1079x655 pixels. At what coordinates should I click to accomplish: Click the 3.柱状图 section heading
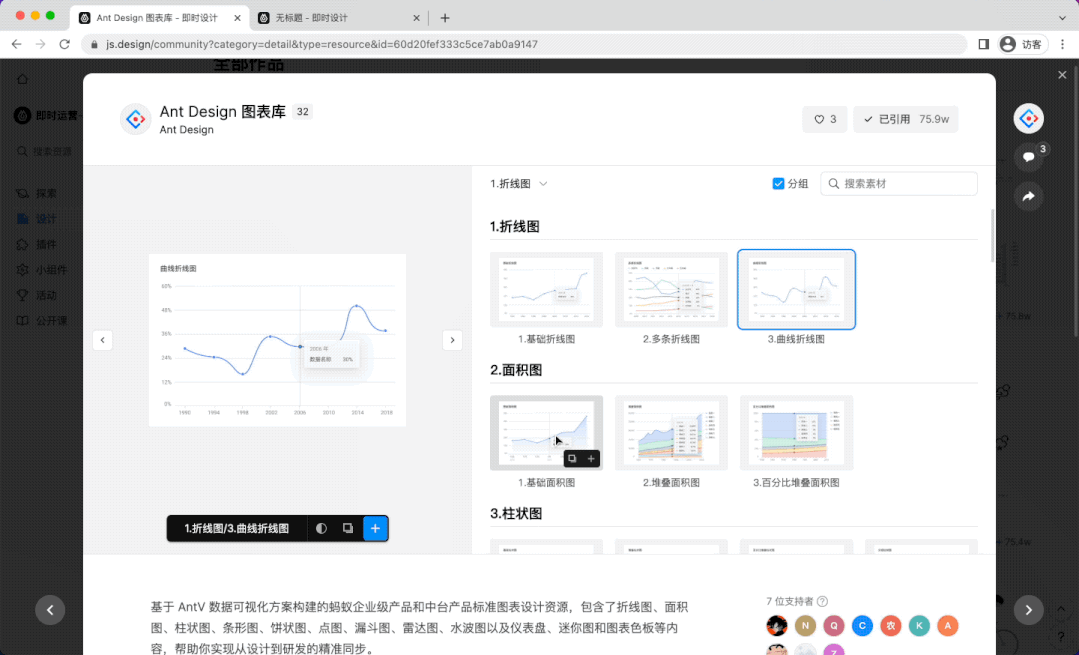(x=516, y=513)
